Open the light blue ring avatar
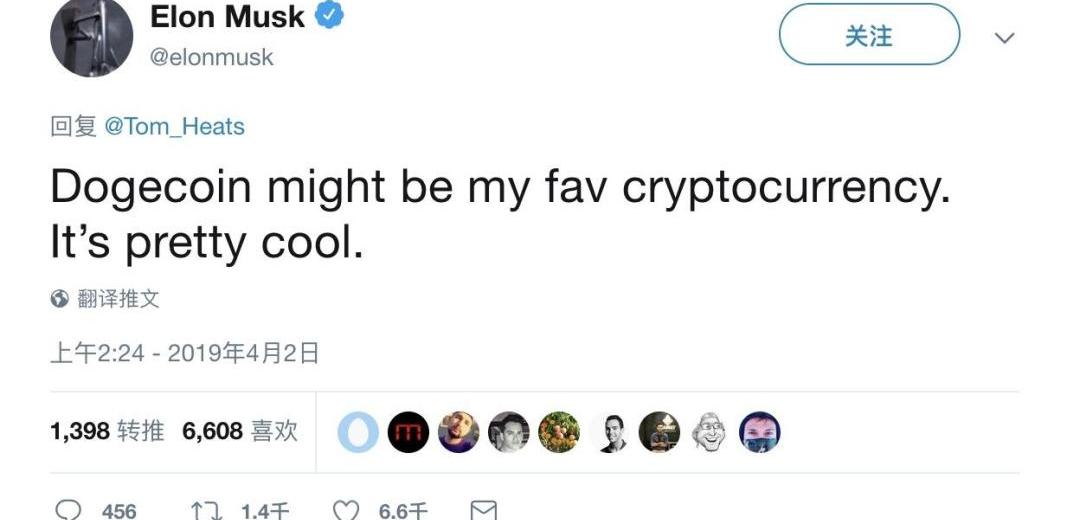 click(x=357, y=432)
